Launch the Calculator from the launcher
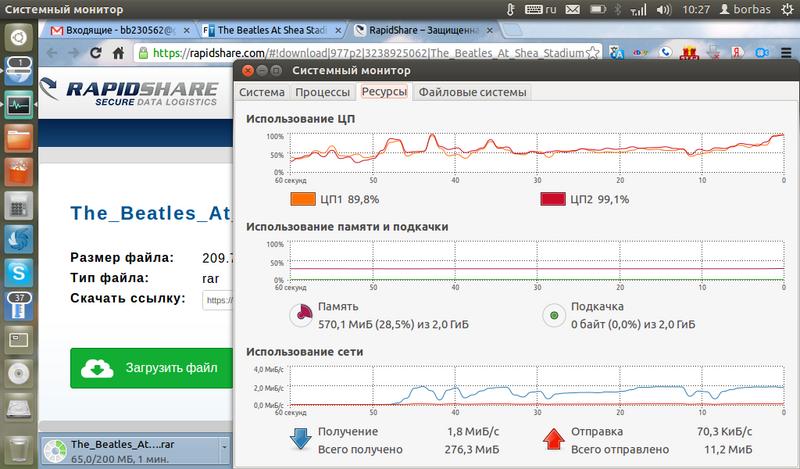800x469 pixels. pyautogui.click(x=19, y=206)
